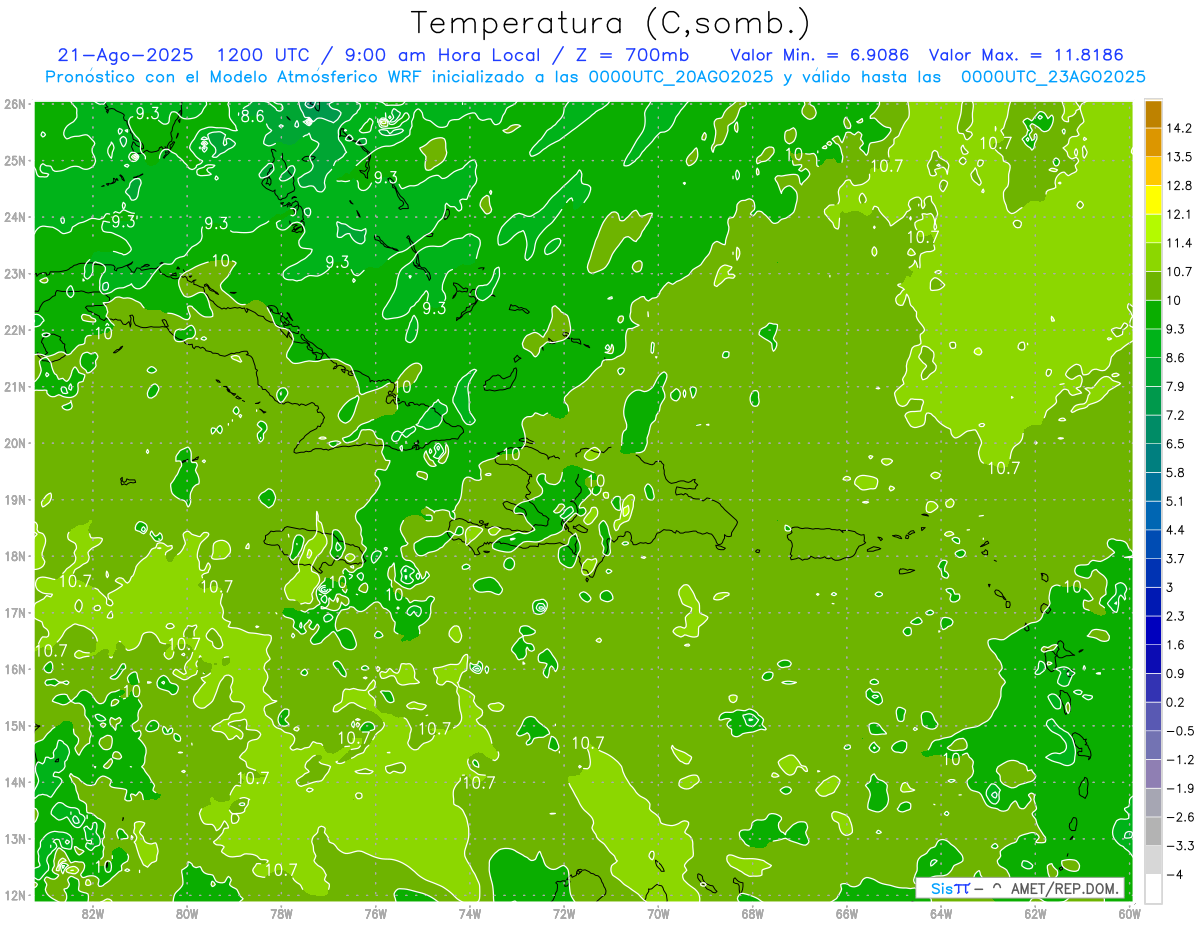The width and height of the screenshot is (1200, 927).
Task: Pick the teal swatch between 6.5 and 5.8
Action: click(1153, 458)
